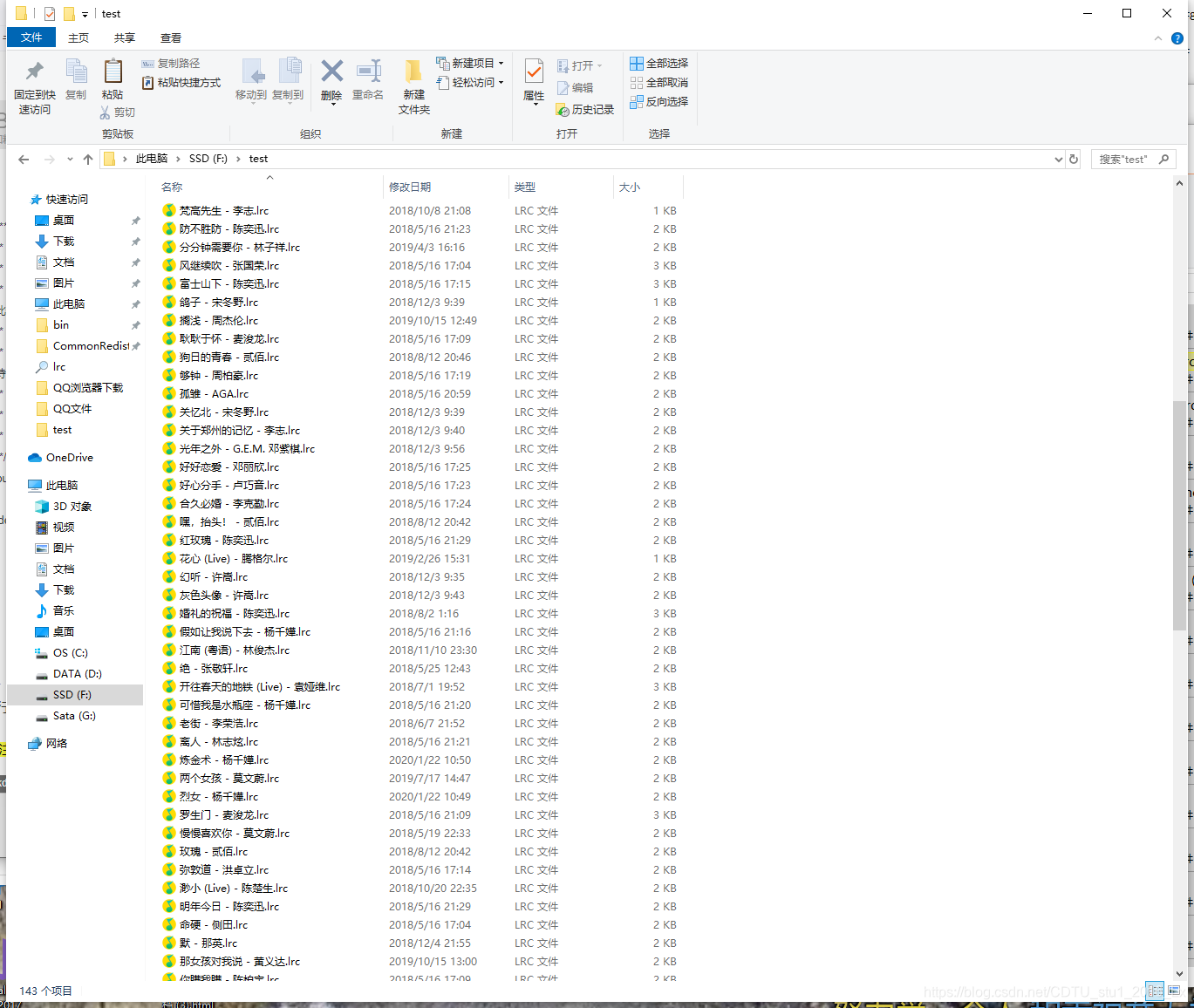
Task: Go back with the Back arrow
Action: 24,160
